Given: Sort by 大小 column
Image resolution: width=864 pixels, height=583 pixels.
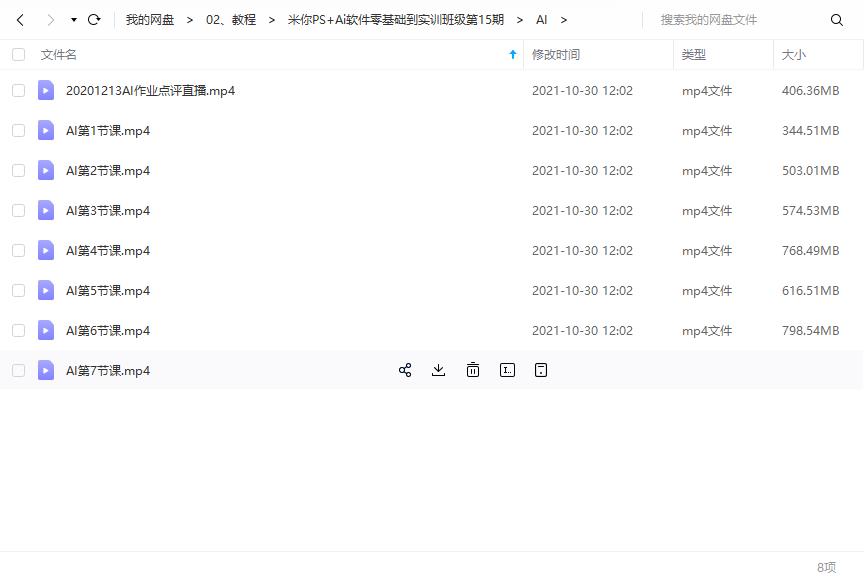Looking at the screenshot, I should (794, 55).
